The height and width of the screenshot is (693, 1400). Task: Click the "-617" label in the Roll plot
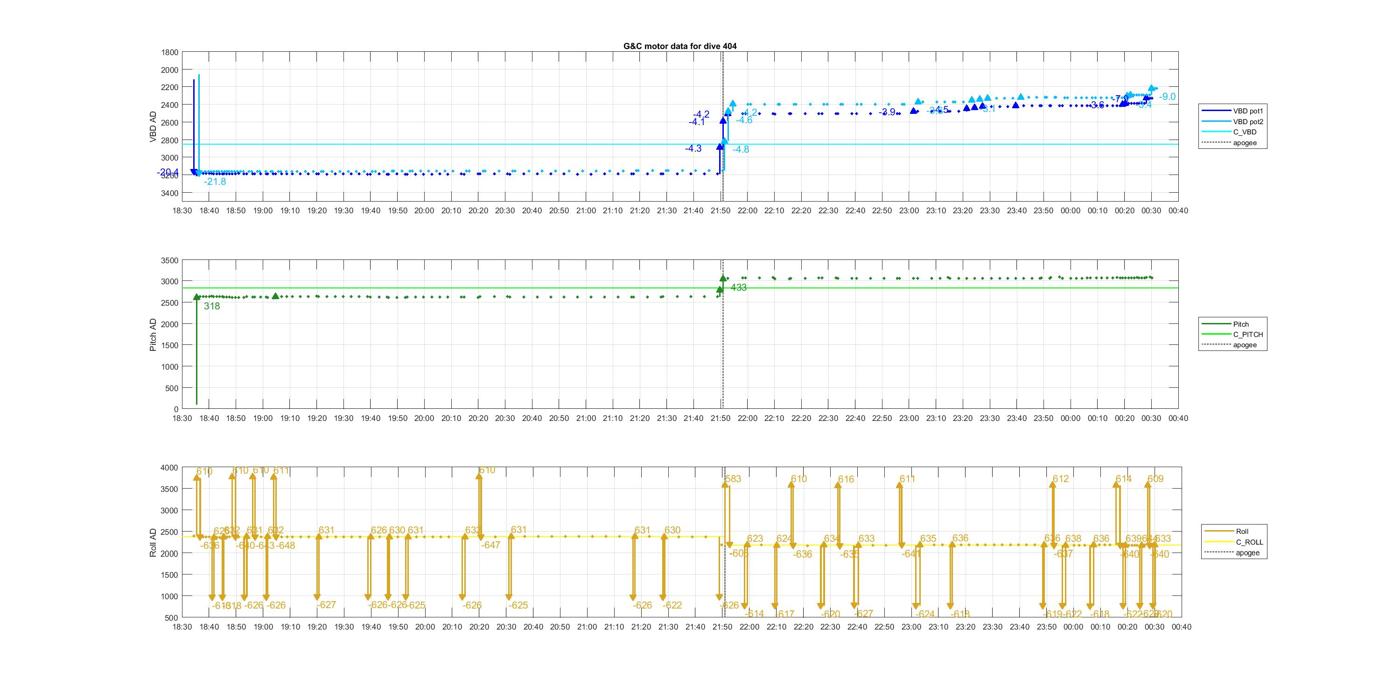coord(785,614)
